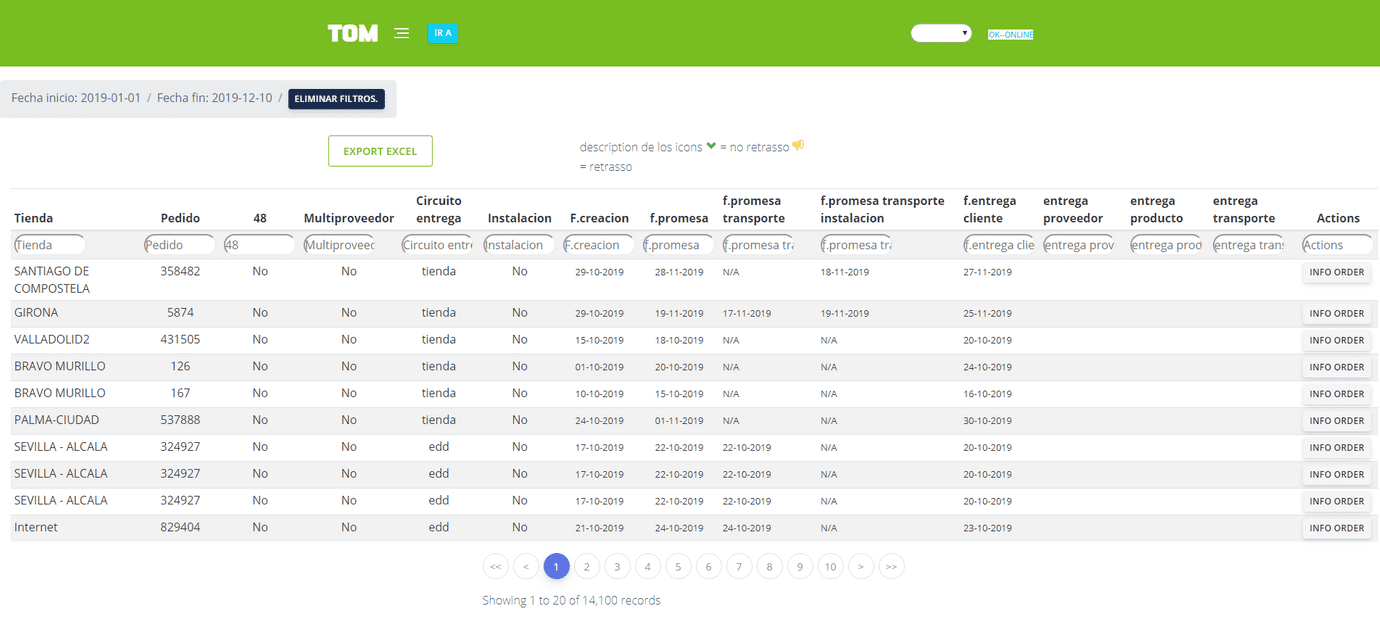
Task: Click the green heart no-retrasso icon
Action: [x=711, y=146]
